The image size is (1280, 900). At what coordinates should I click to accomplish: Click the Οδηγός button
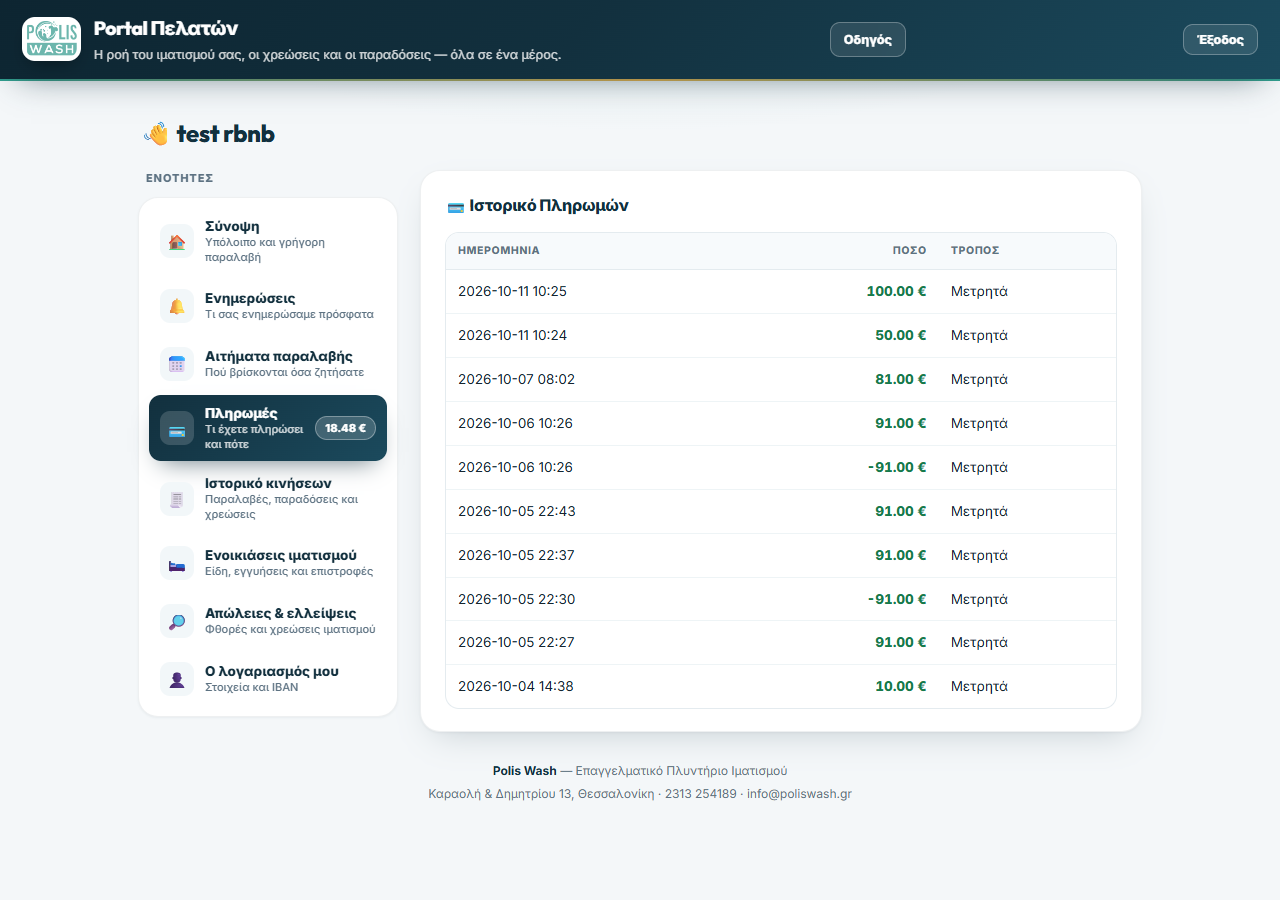[x=868, y=40]
